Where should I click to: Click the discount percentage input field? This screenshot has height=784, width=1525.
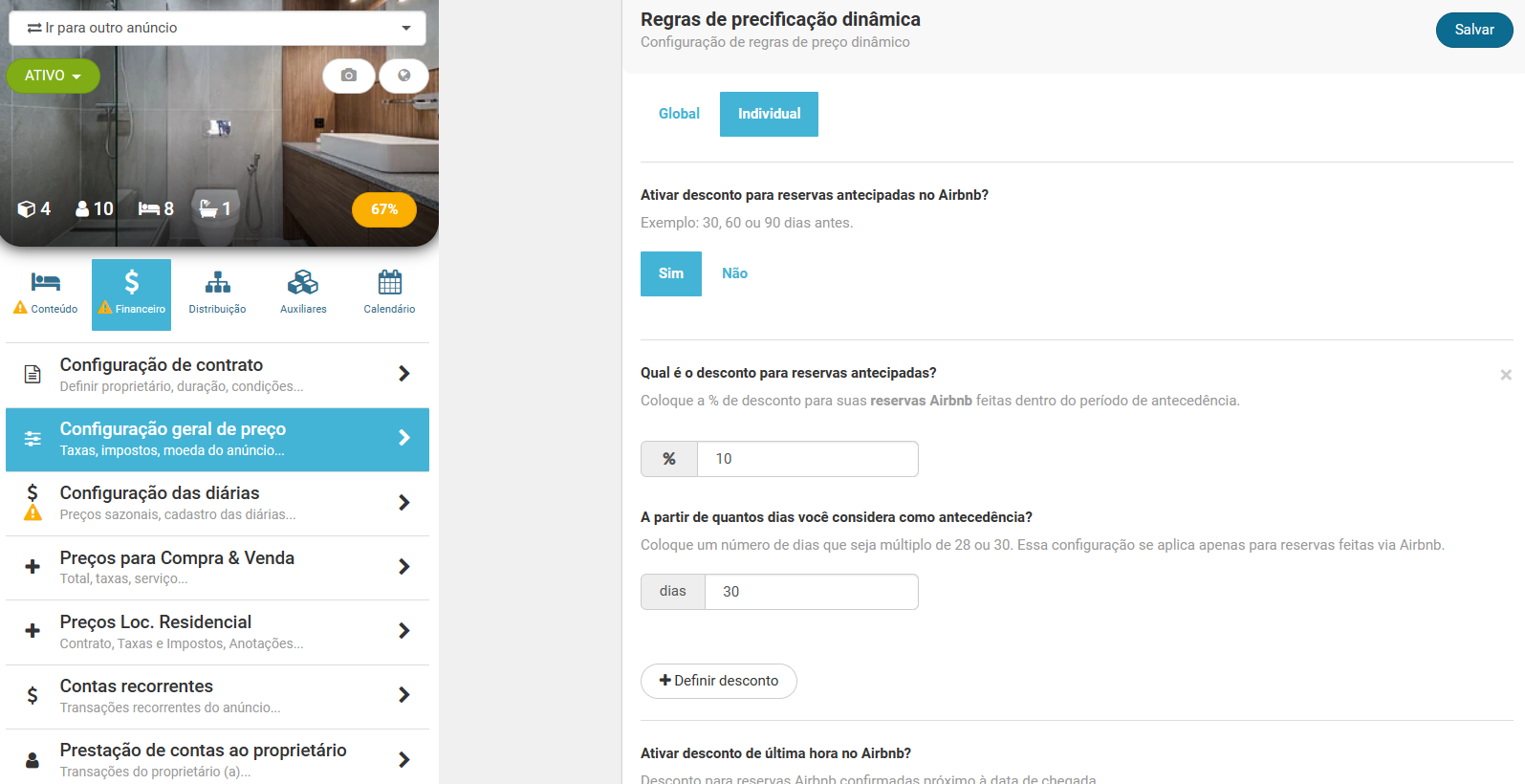pyautogui.click(x=808, y=459)
